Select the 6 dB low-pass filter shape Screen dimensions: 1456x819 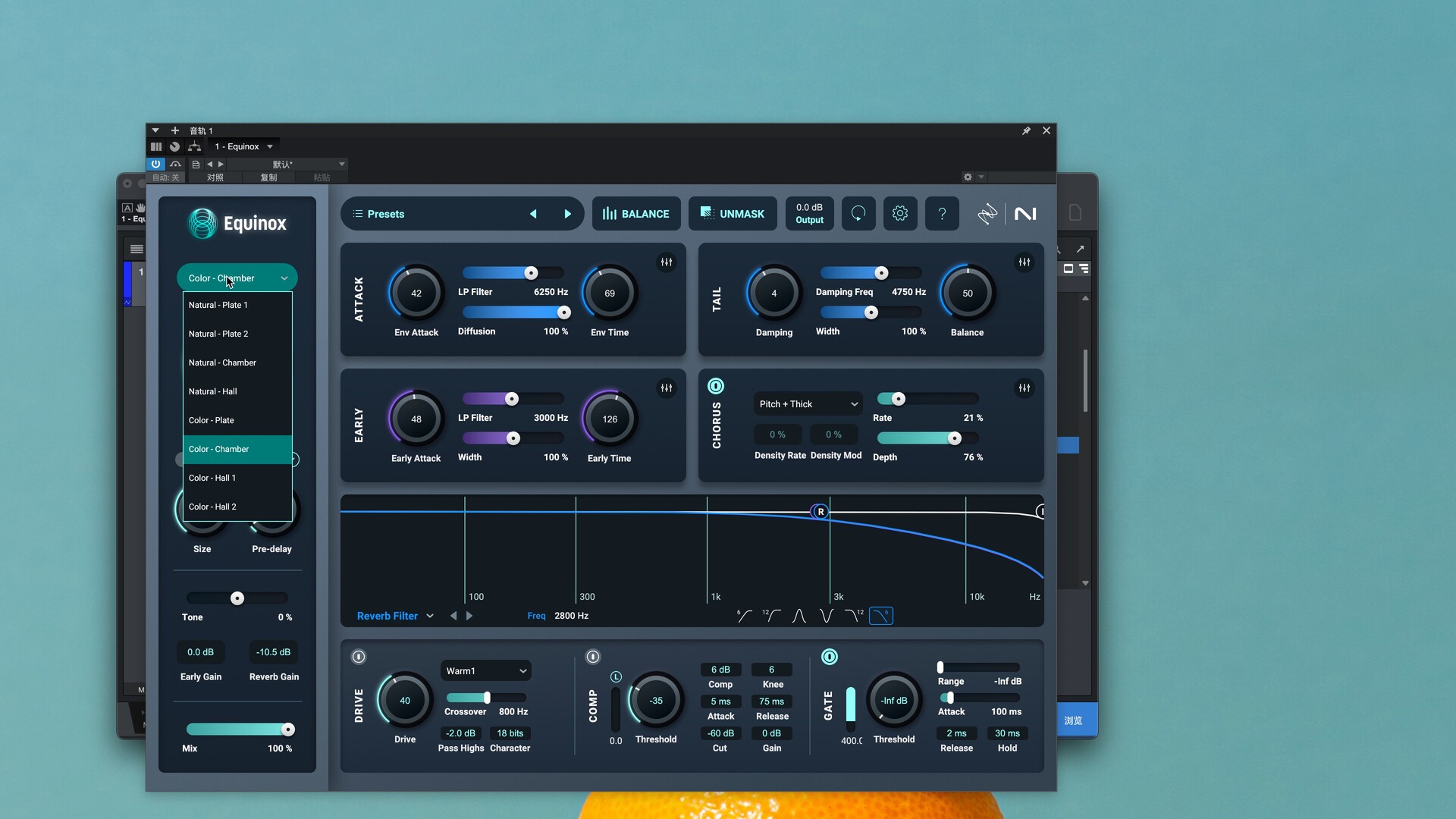click(881, 616)
